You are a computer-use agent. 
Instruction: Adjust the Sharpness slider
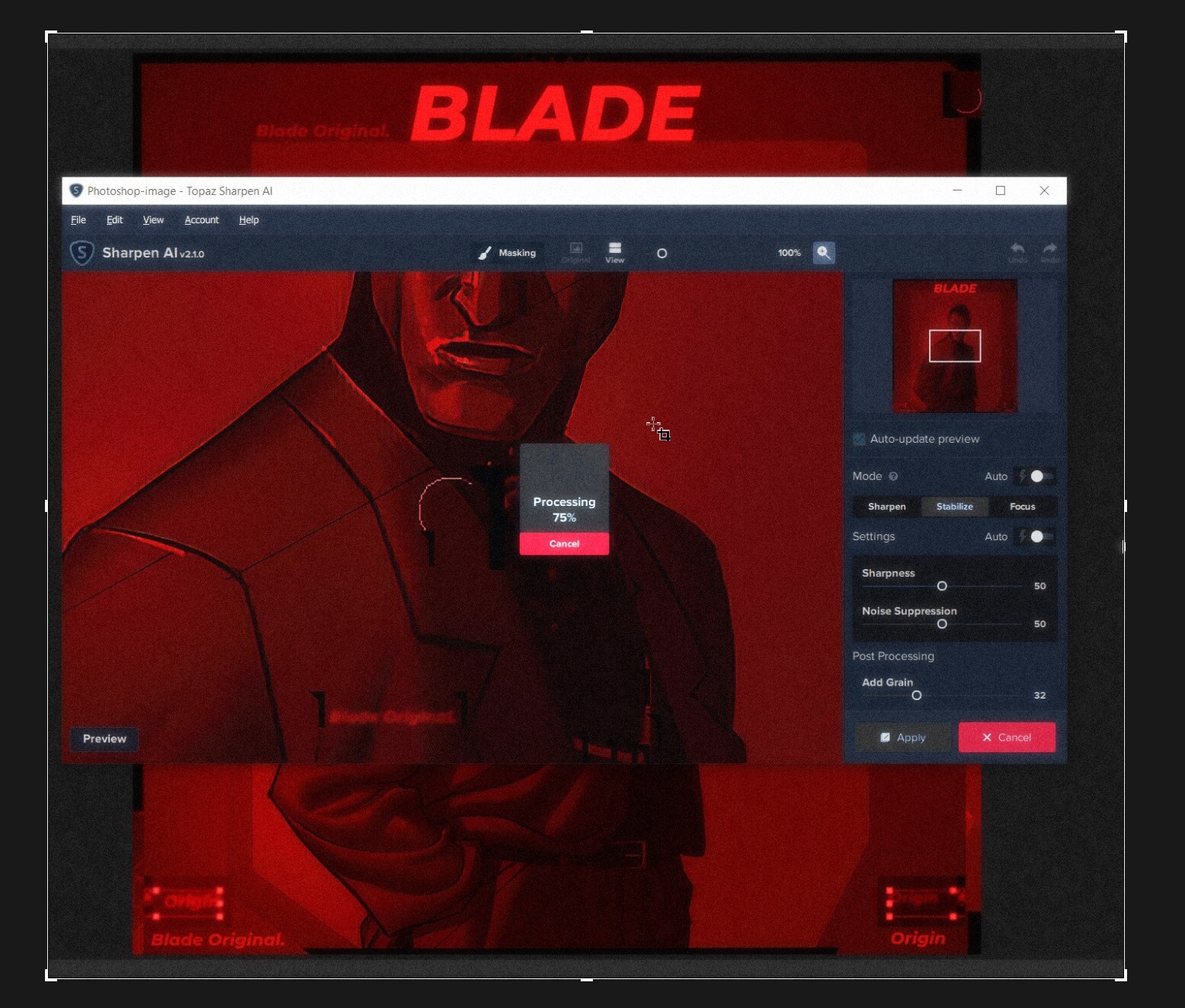pyautogui.click(x=942, y=586)
